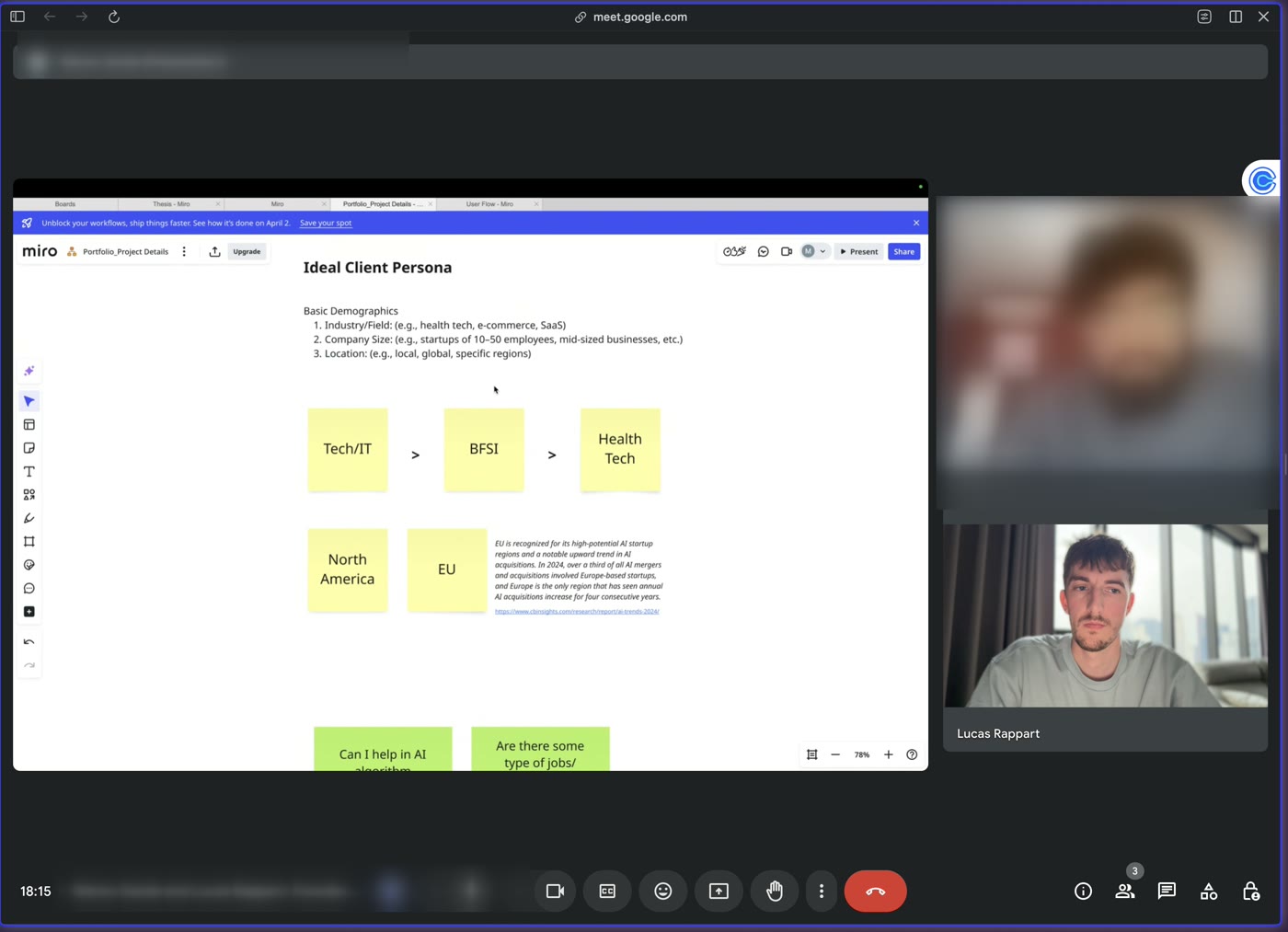The width and height of the screenshot is (1288, 932).
Task: Open meeting details info icon
Action: 1083,891
